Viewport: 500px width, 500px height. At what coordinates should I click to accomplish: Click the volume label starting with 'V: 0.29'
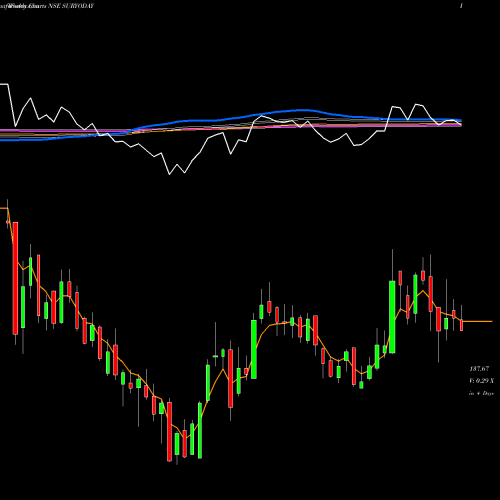click(x=482, y=381)
